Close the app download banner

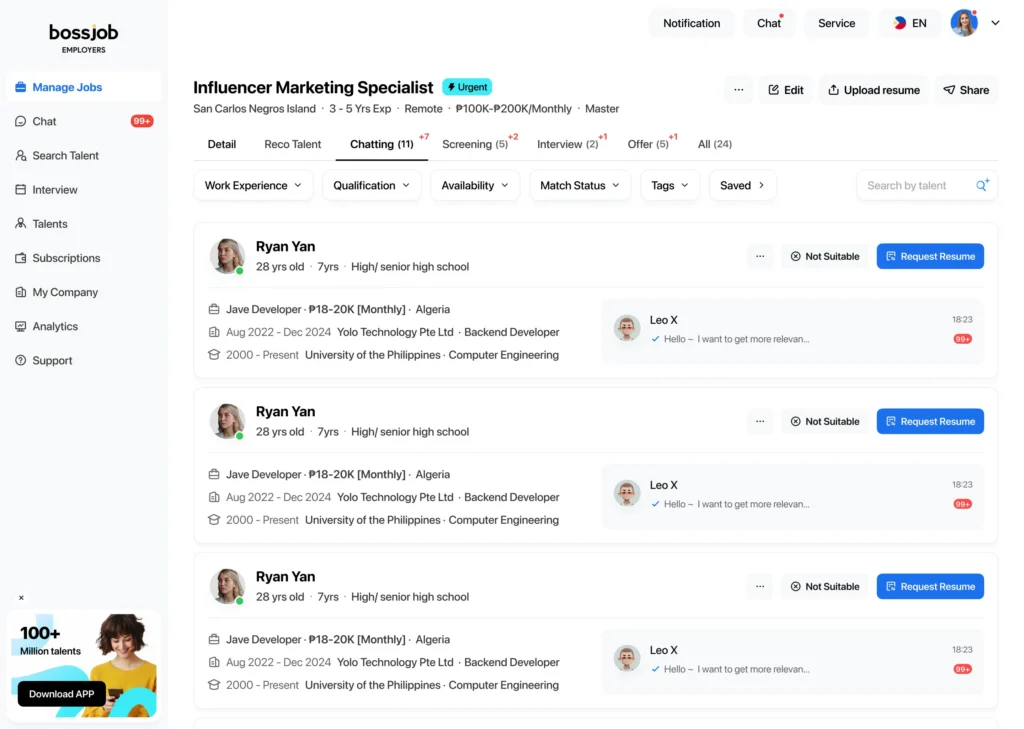[21, 598]
